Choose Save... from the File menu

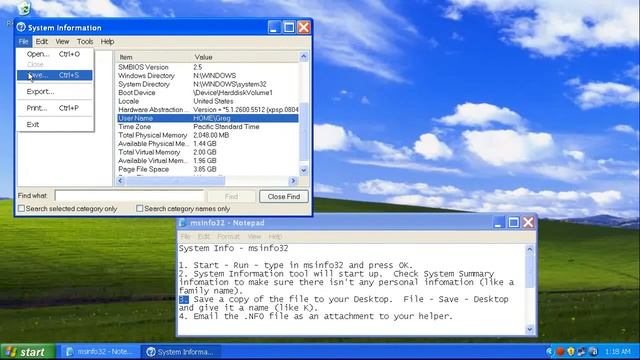click(55, 75)
